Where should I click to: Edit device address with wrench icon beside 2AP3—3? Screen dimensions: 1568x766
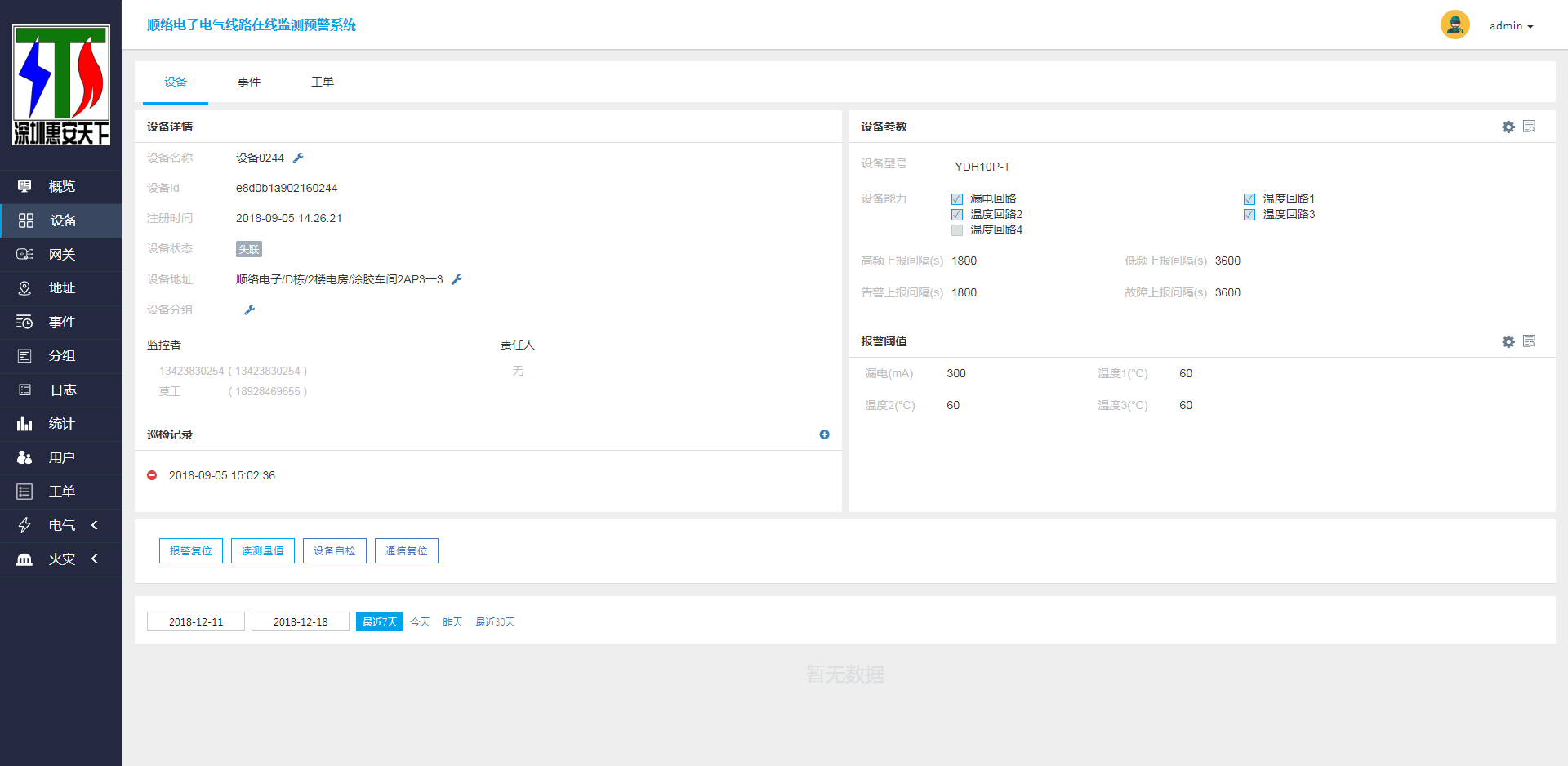point(457,279)
